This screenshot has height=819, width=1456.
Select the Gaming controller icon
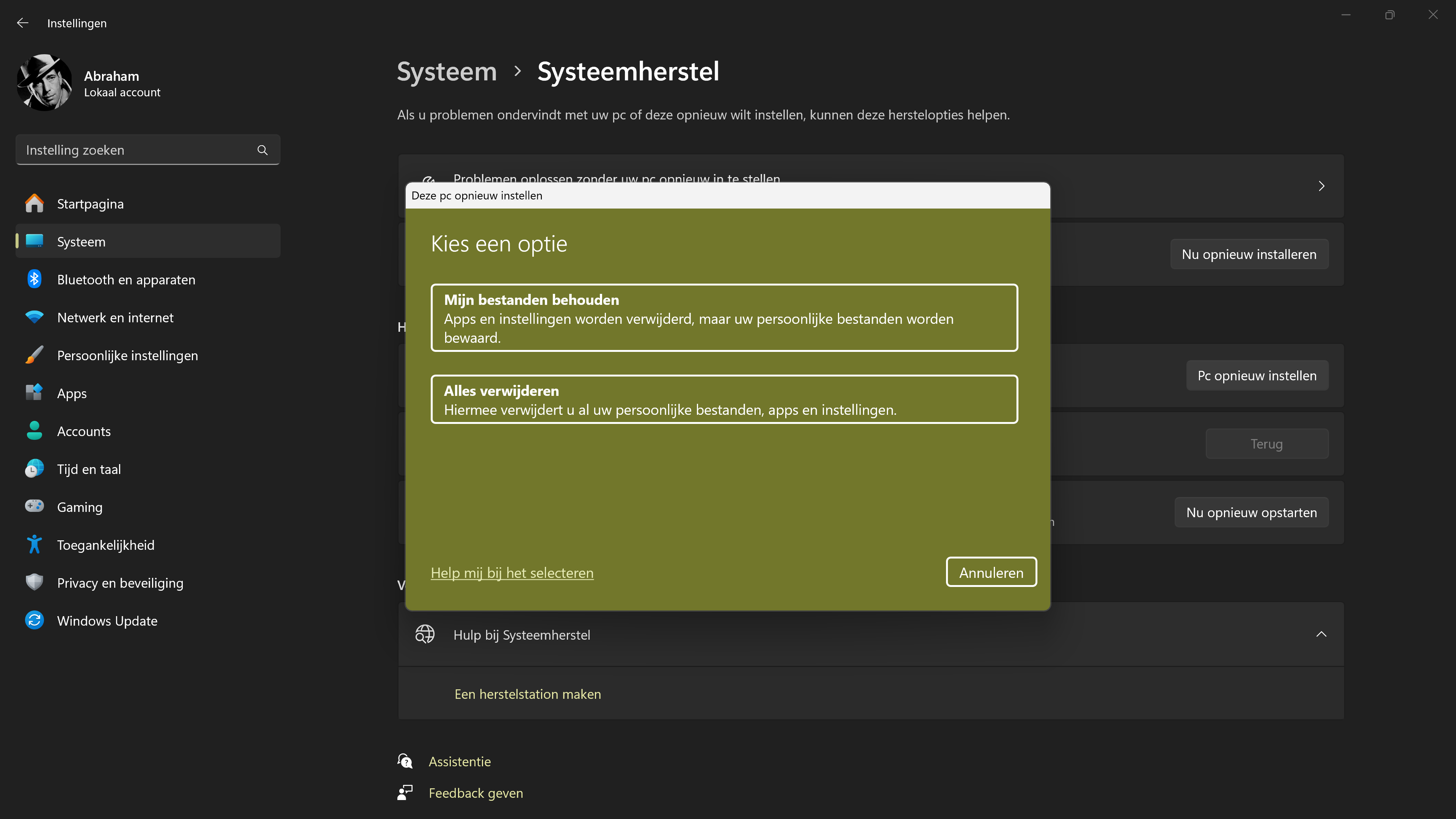tap(34, 507)
